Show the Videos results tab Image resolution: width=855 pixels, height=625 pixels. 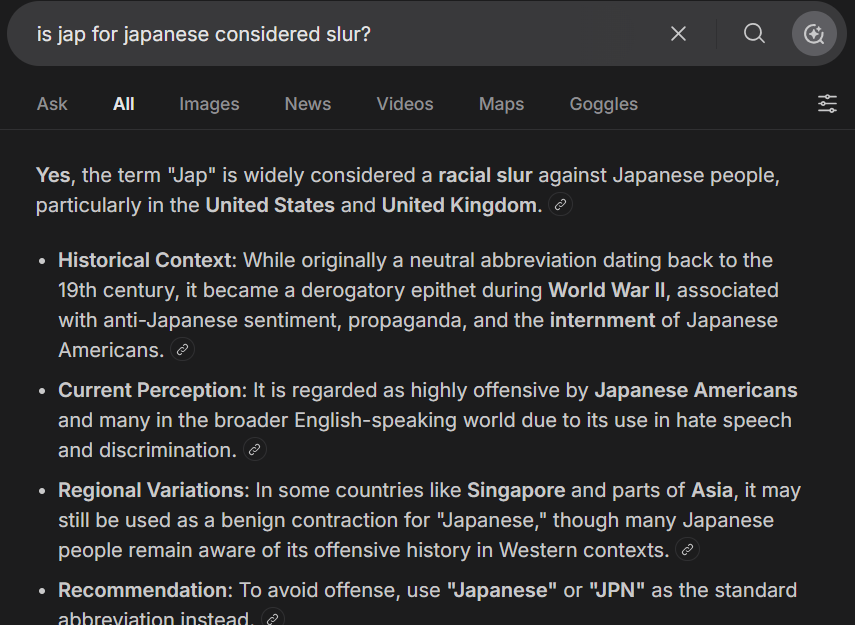405,104
